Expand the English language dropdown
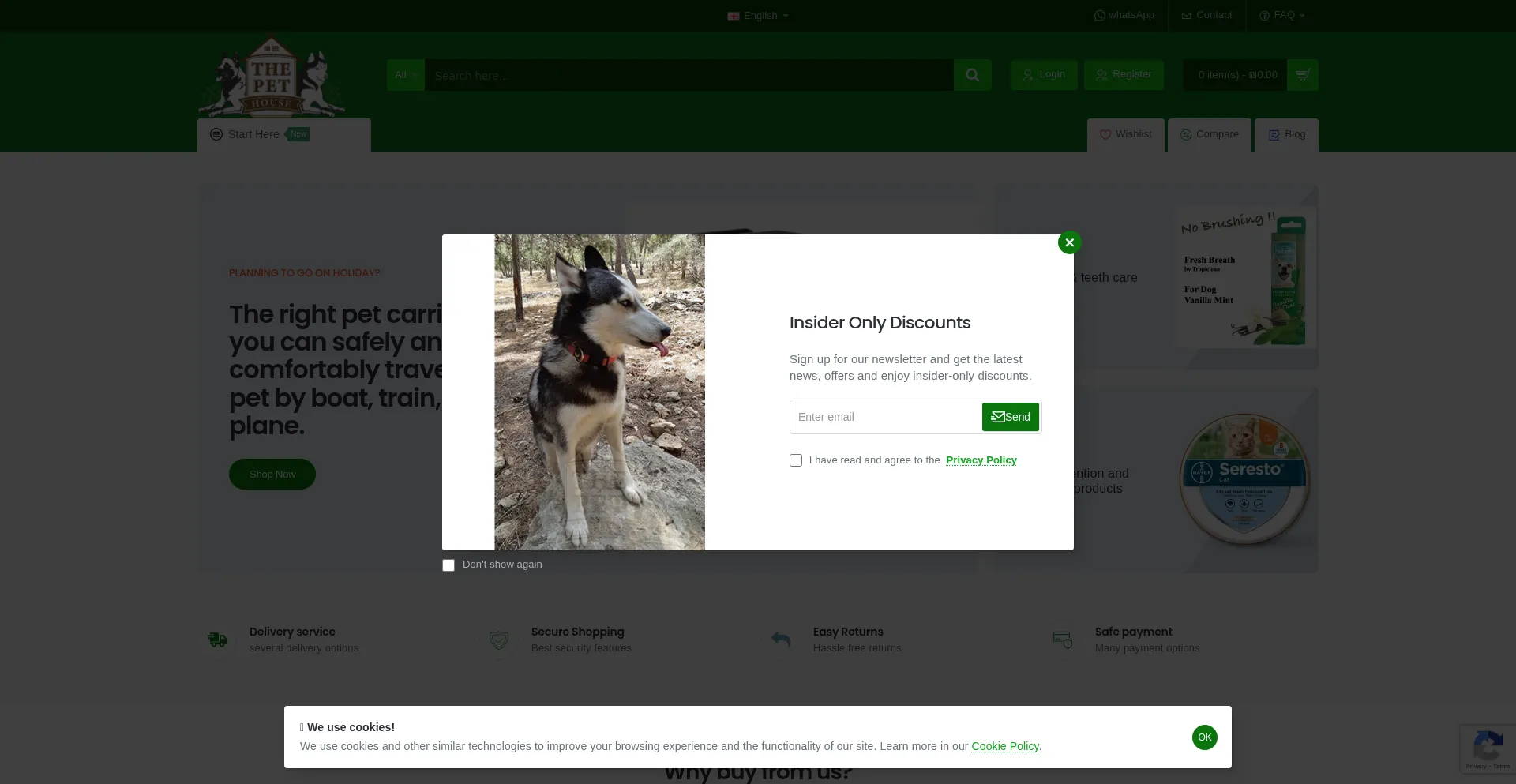The height and width of the screenshot is (784, 1516). click(758, 16)
